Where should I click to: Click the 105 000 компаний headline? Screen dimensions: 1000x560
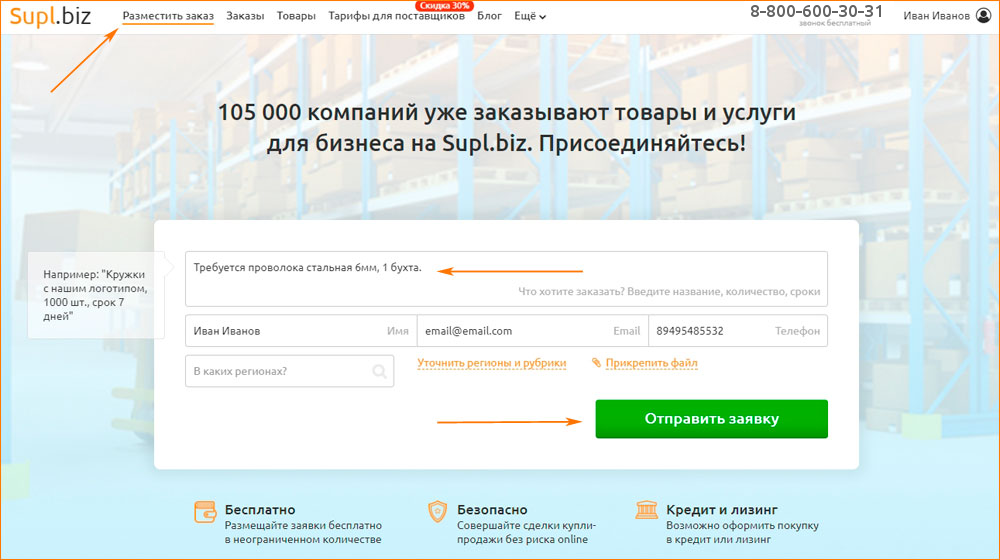coord(506,128)
